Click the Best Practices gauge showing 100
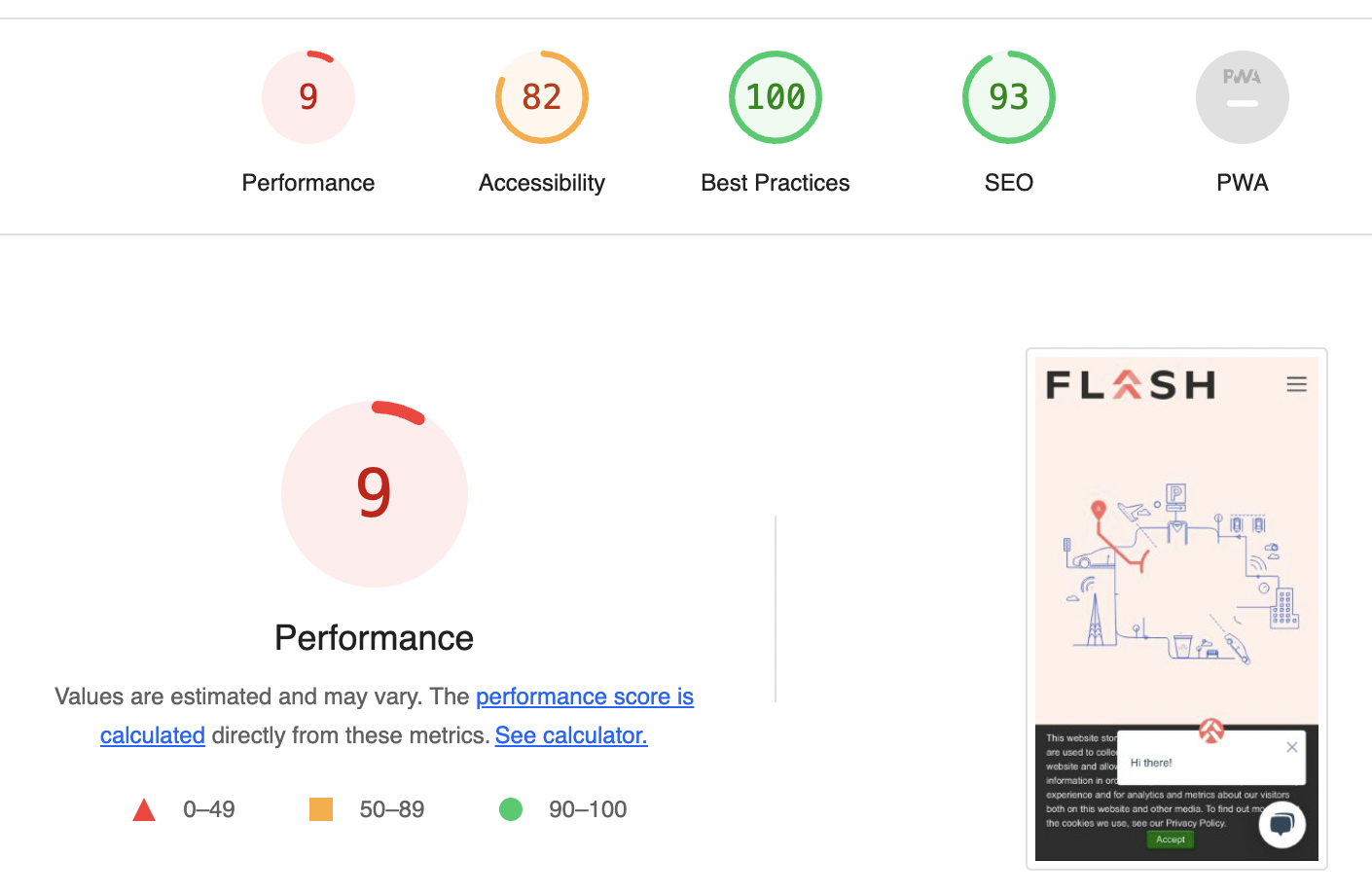 (776, 97)
